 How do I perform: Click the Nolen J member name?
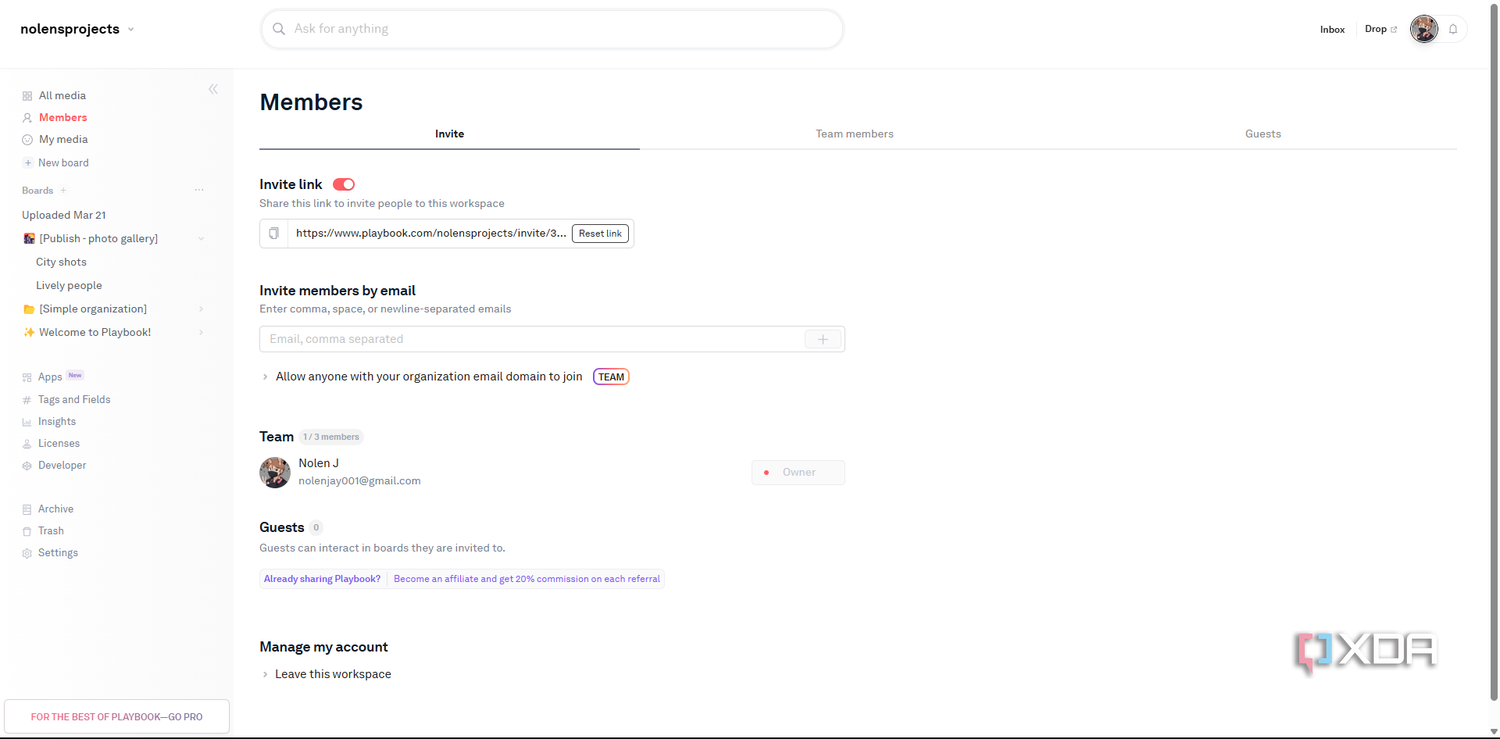(x=318, y=463)
